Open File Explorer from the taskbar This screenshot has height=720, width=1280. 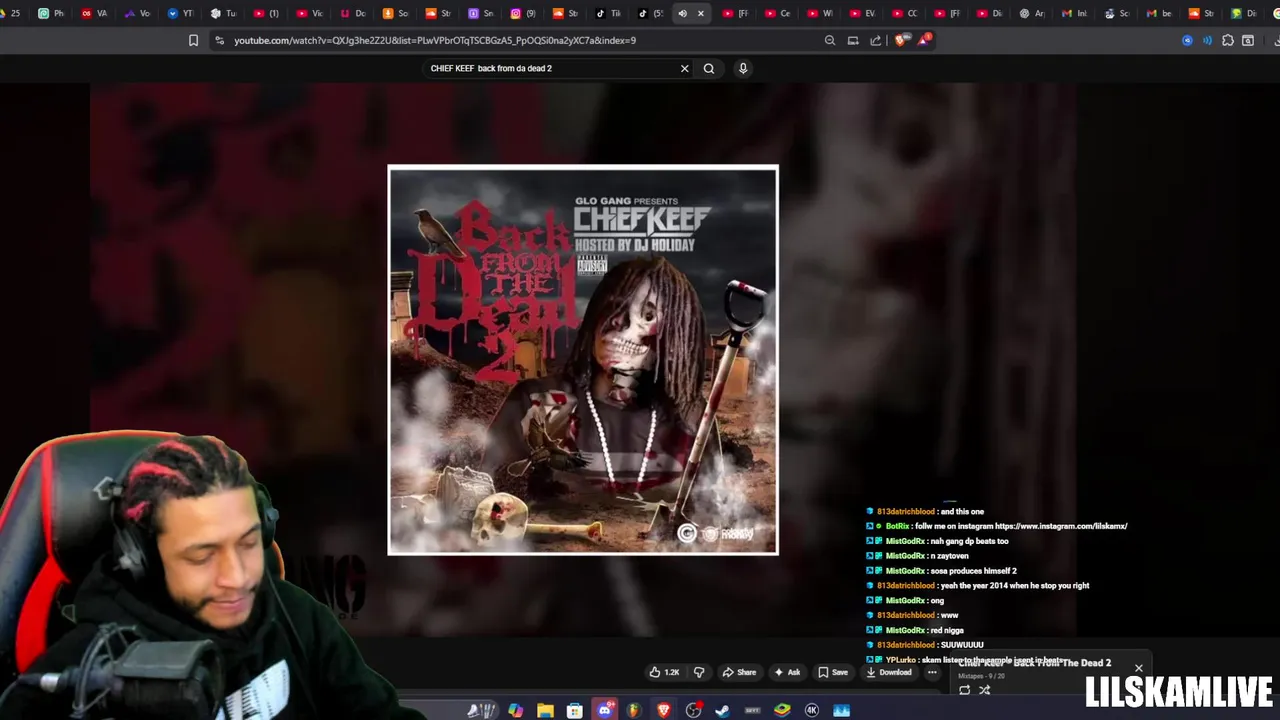[545, 710]
